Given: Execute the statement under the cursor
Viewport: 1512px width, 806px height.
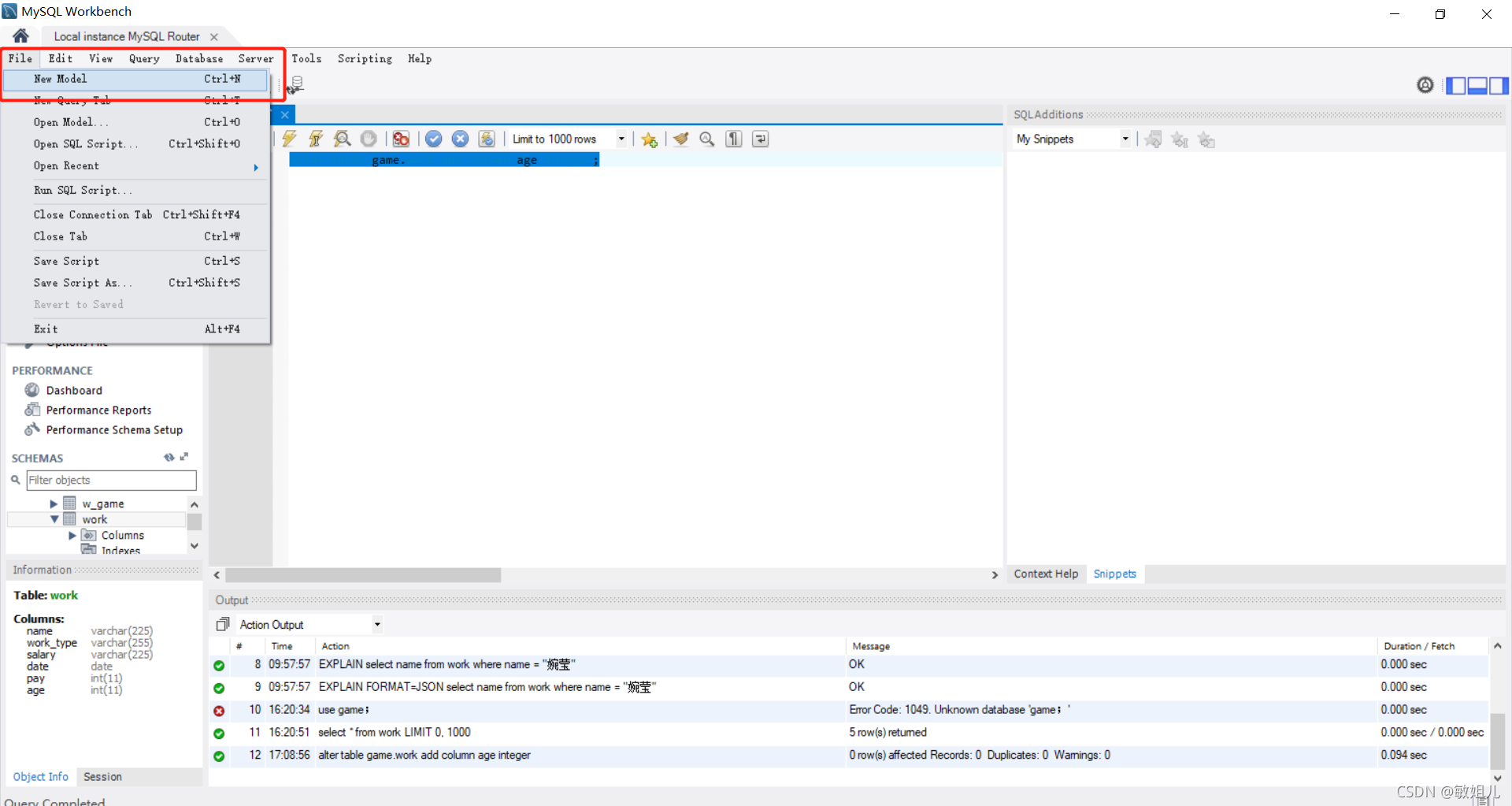Looking at the screenshot, I should 316,139.
